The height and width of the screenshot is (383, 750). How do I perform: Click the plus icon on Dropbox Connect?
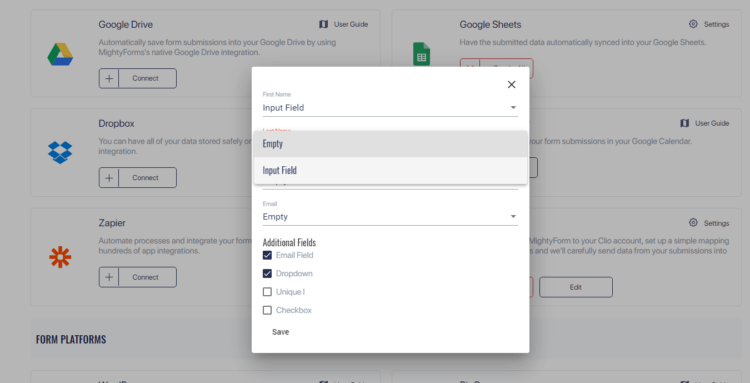coord(109,177)
